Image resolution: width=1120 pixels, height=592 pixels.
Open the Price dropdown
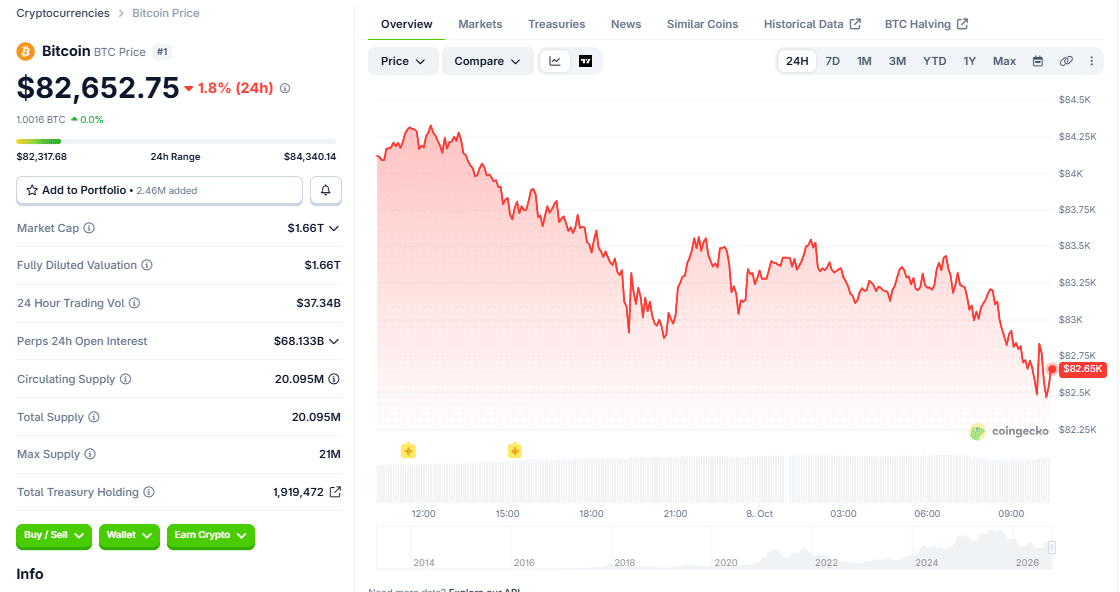click(x=403, y=61)
